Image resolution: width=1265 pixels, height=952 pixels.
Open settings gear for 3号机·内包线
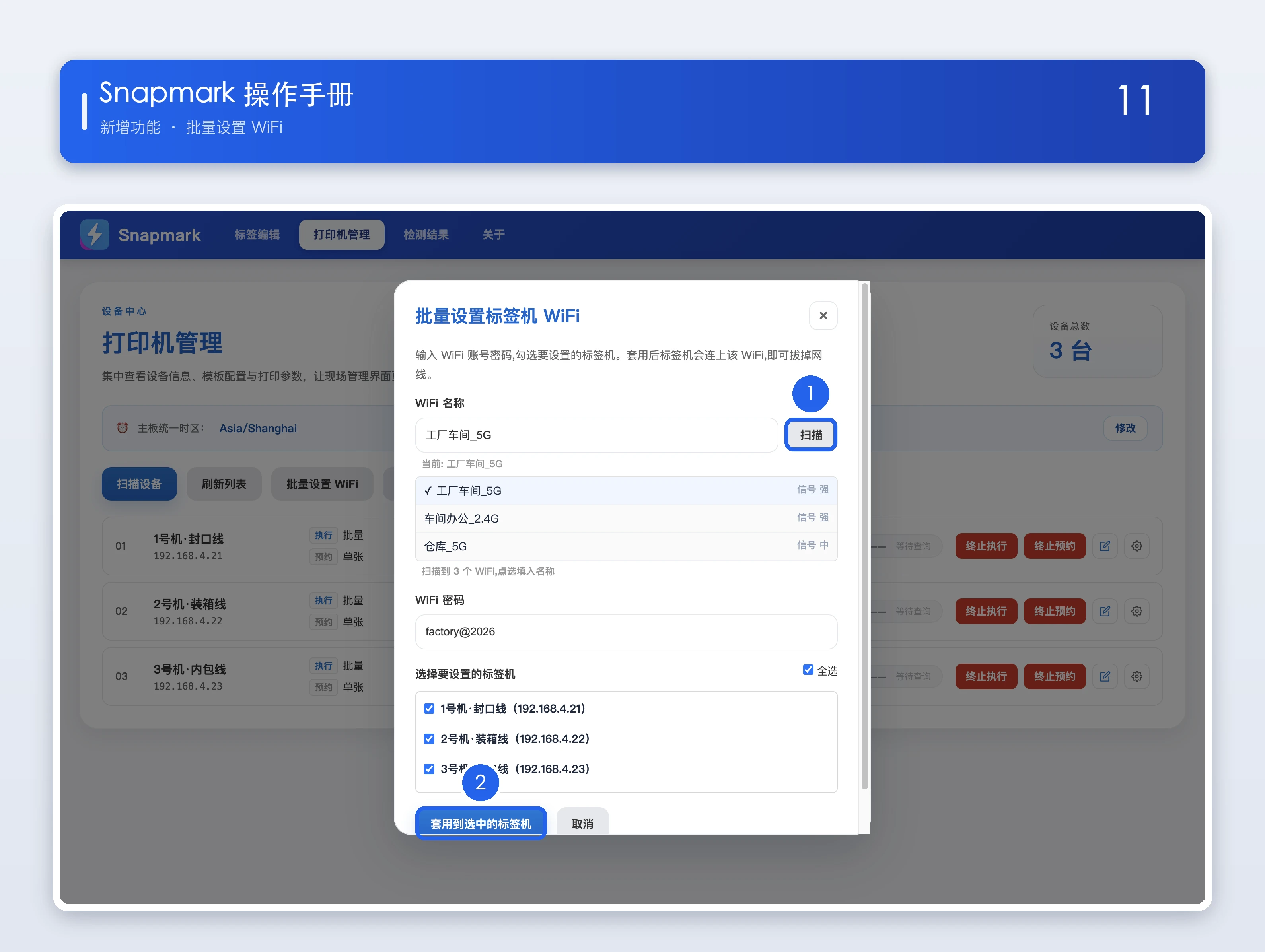1137,676
